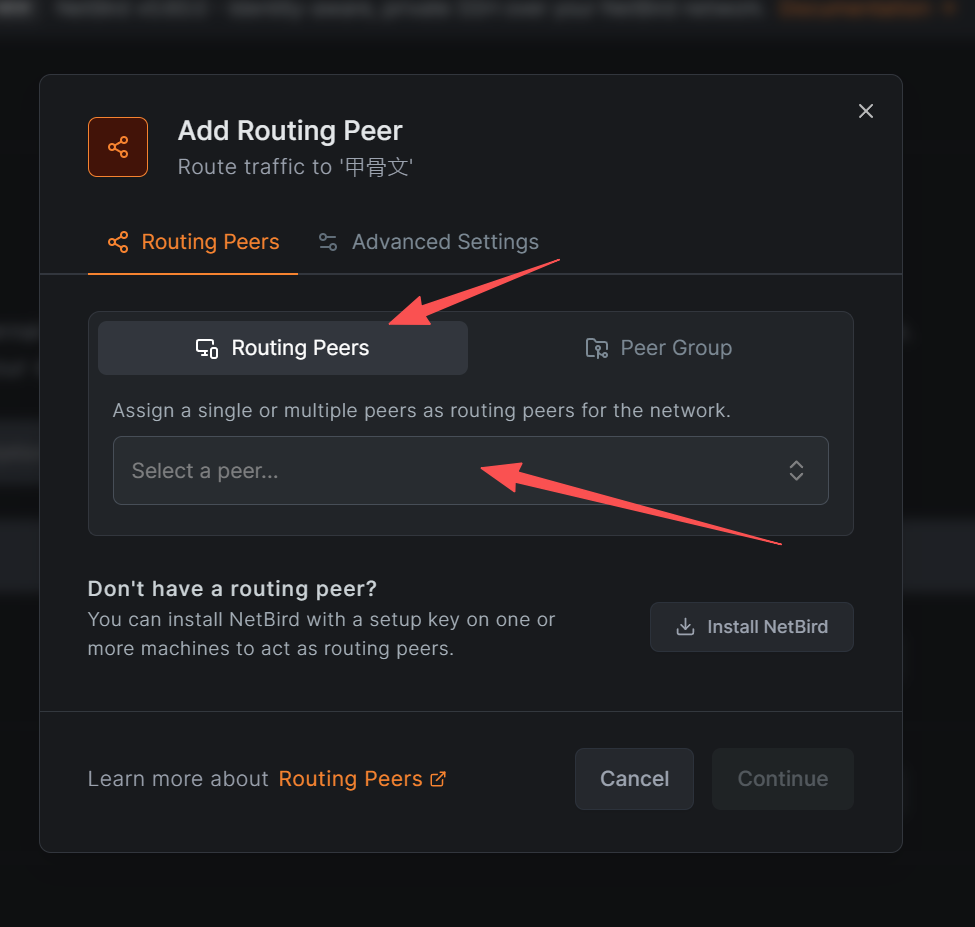The height and width of the screenshot is (927, 975).
Task: Click the sliders icon beside Advanced Settings
Action: (x=328, y=242)
